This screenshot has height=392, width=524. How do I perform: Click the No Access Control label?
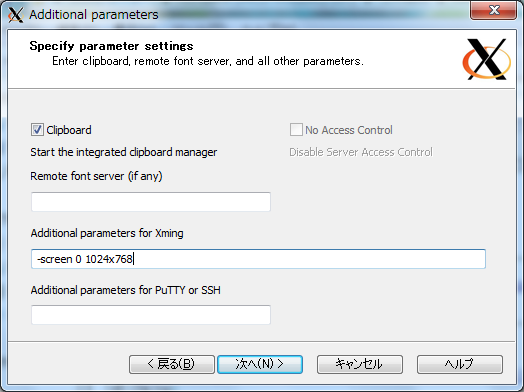click(x=349, y=130)
